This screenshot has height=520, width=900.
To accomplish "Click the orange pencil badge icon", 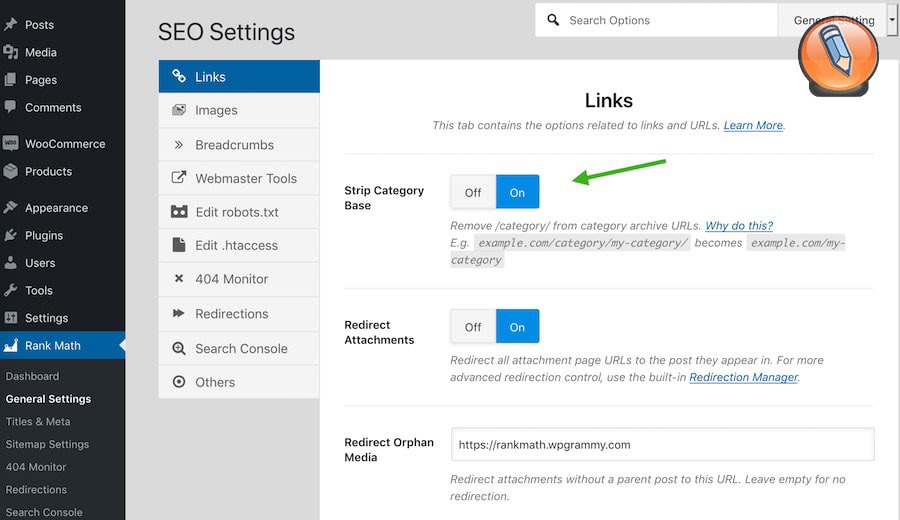I will 838,56.
